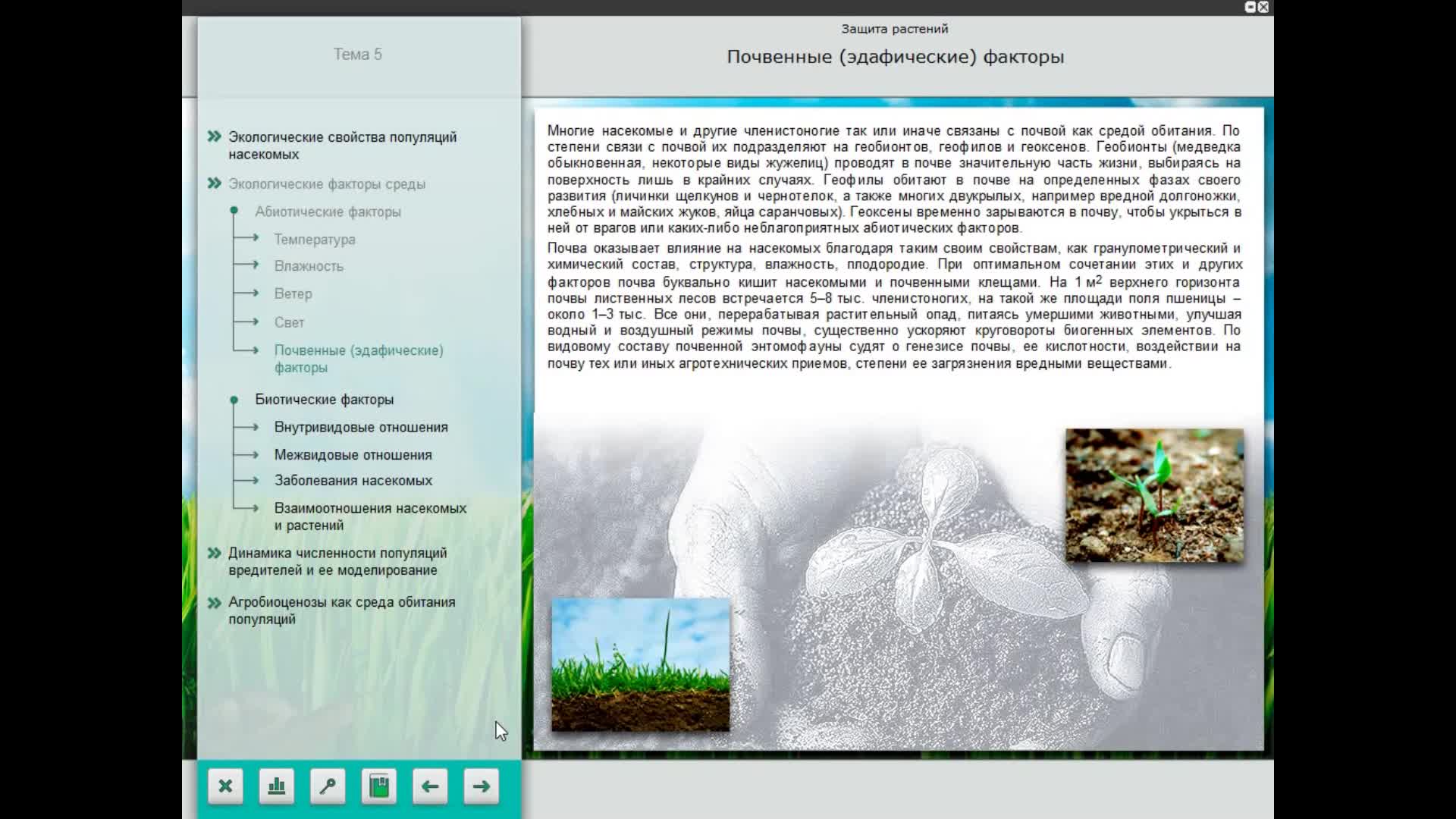Collapse Экологические факторы среды section

pos(326,184)
